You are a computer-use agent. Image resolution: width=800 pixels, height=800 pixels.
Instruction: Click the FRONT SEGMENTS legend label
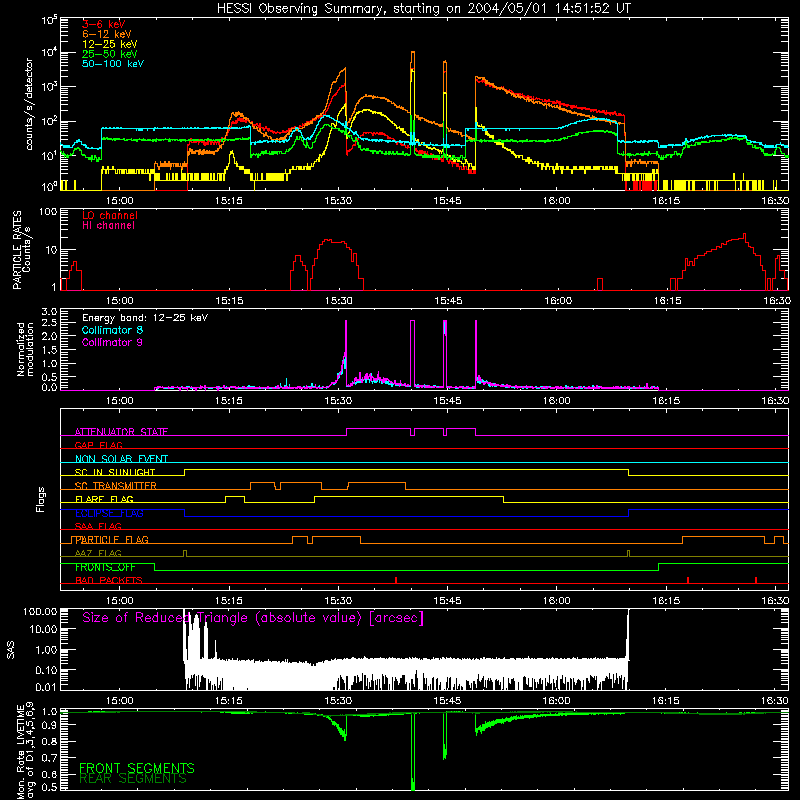coord(137,768)
